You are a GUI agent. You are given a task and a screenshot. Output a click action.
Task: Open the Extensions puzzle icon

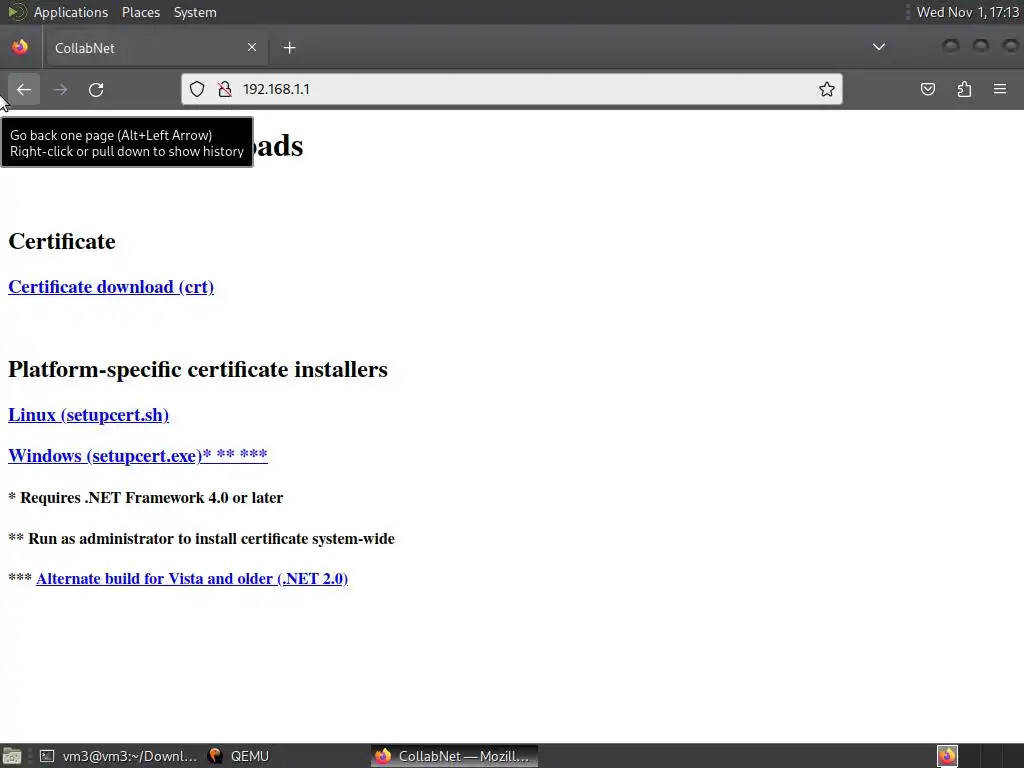(x=964, y=89)
